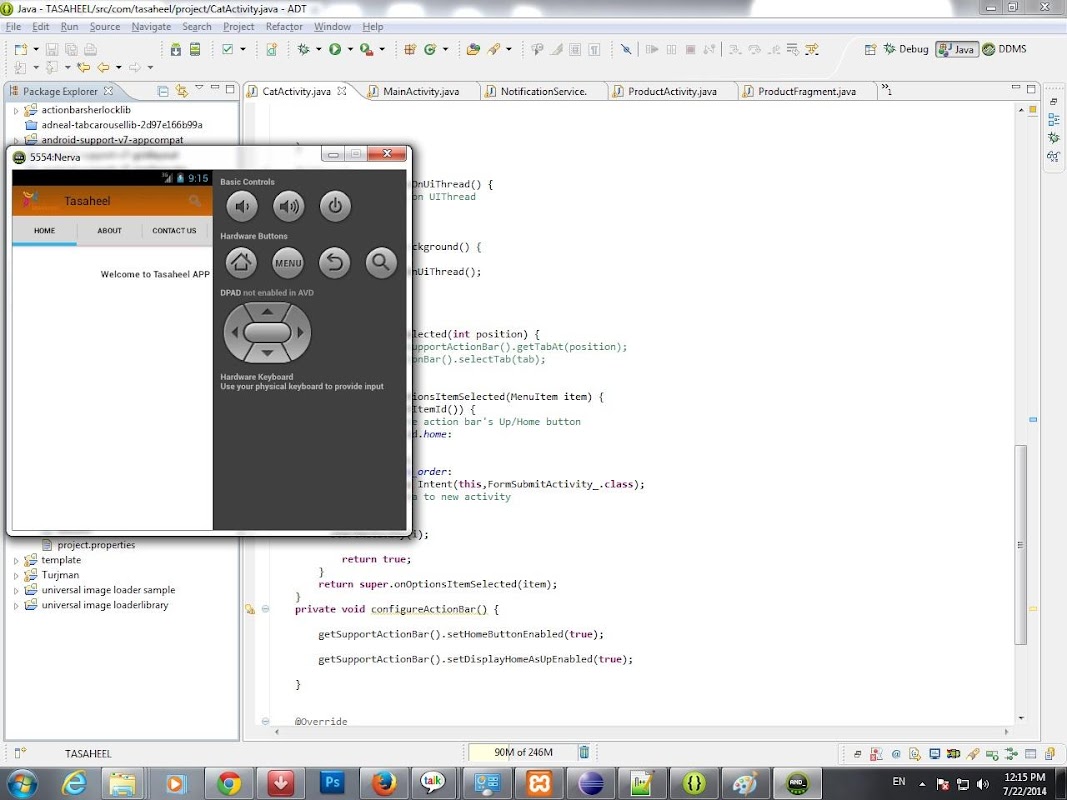Screen dimensions: 1067x800
Task: Click the Run External Tools icon
Action: [x=366, y=49]
